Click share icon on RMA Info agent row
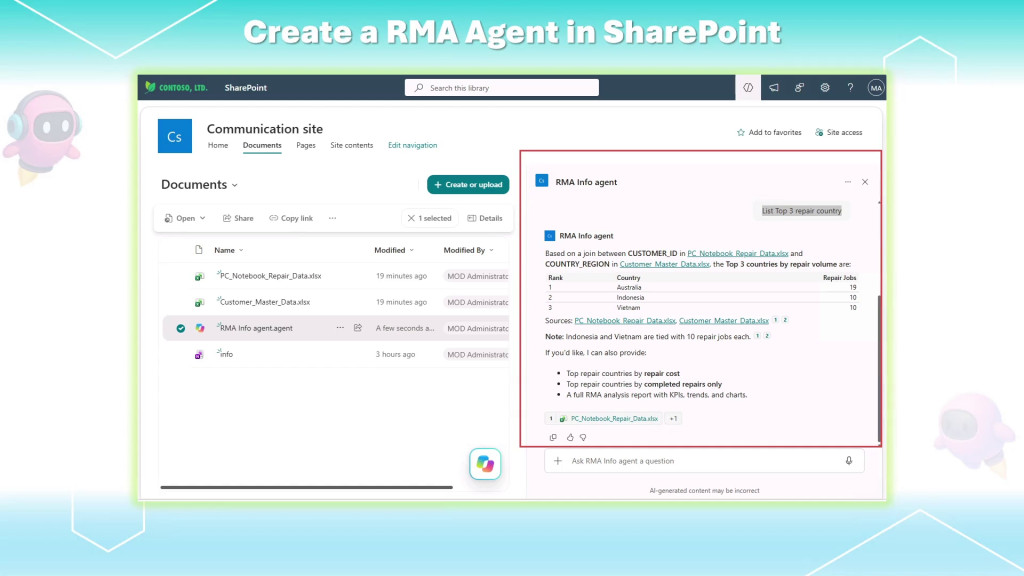Screen dimensions: 1024x576 tap(358, 328)
